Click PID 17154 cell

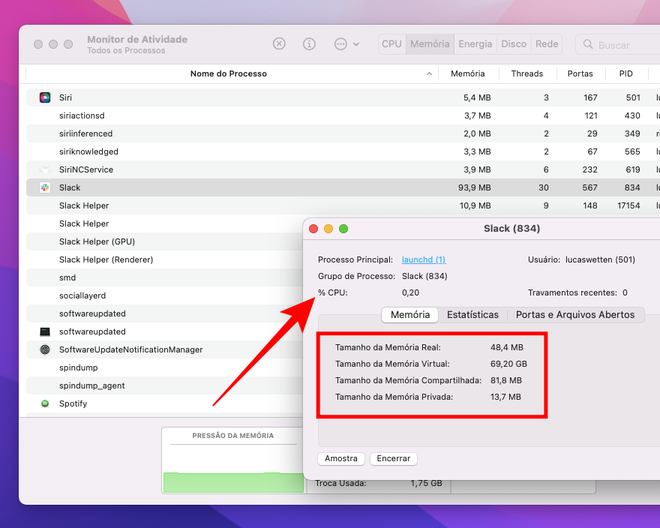[x=628, y=206]
